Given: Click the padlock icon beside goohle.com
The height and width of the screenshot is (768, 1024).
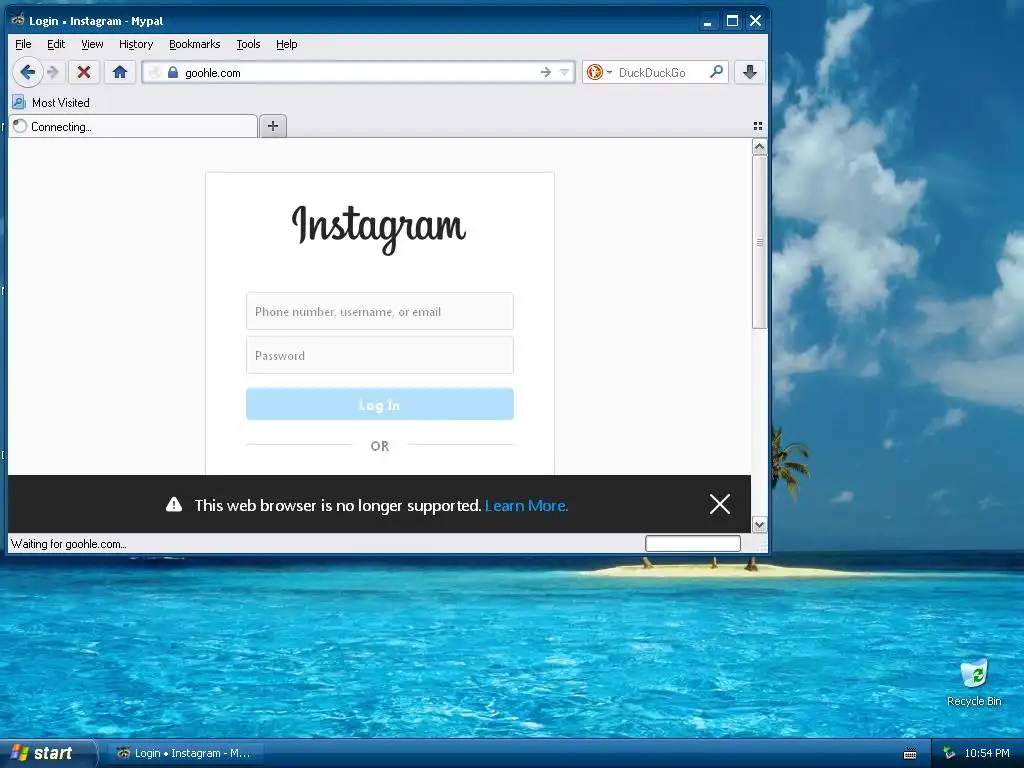Looking at the screenshot, I should (173, 72).
